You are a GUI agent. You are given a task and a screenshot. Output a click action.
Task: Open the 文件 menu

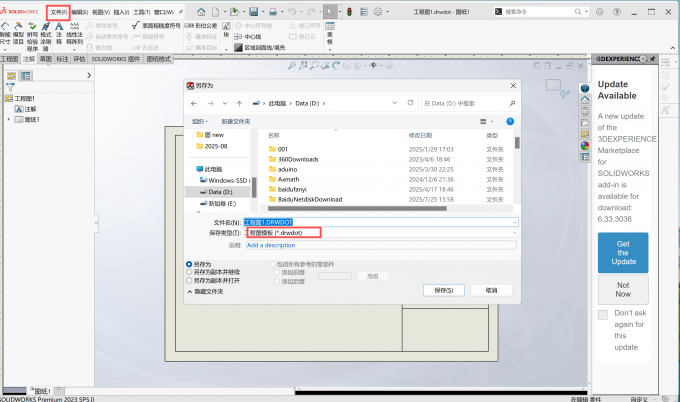[59, 11]
